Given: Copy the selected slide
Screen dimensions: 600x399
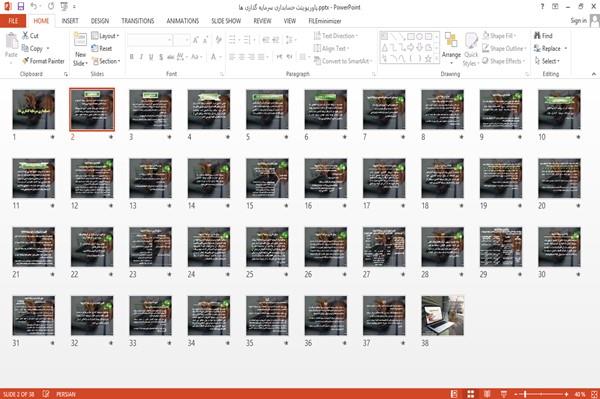Looking at the screenshot, I should 32,48.
